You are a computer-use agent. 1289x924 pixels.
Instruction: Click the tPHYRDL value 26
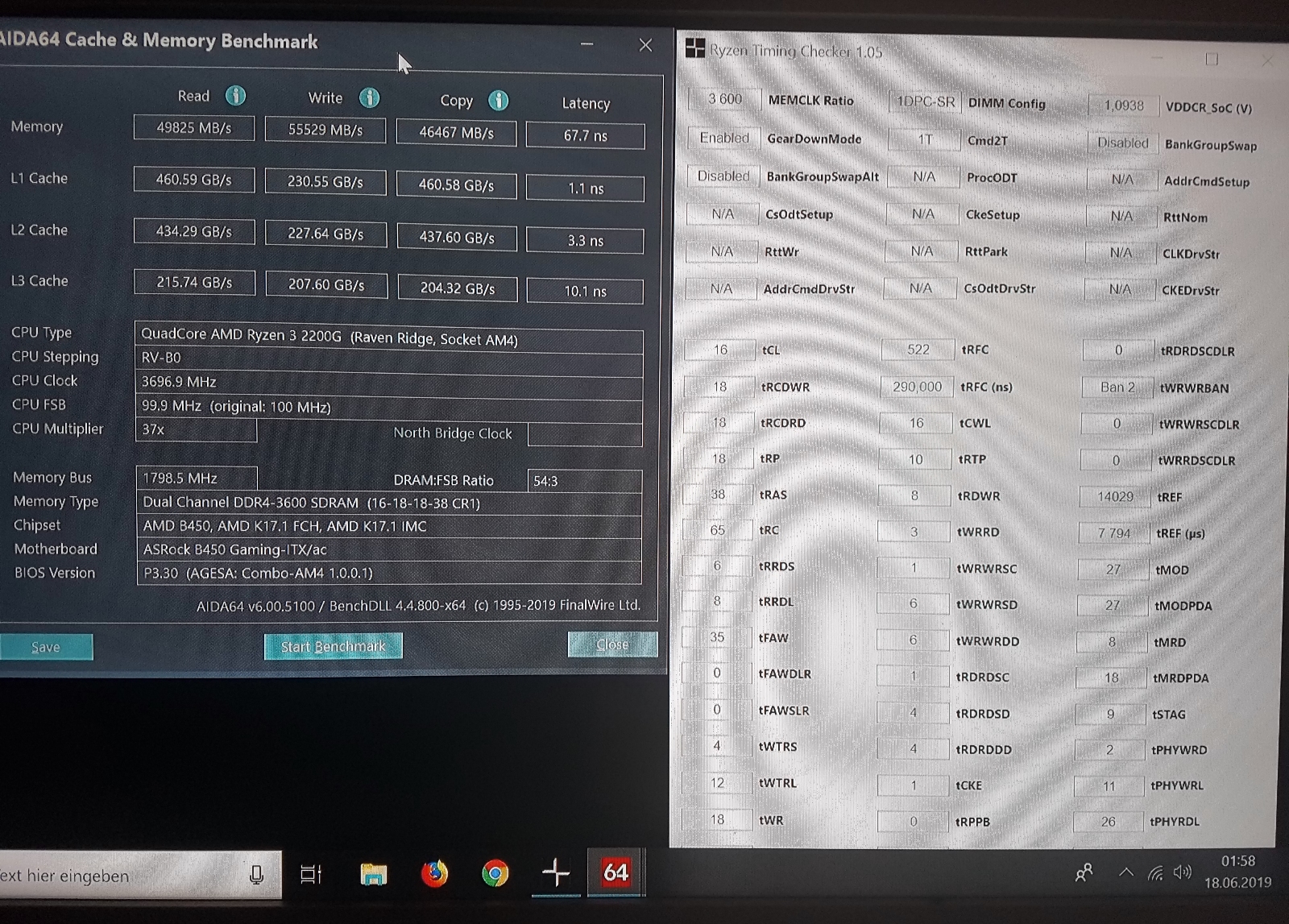[1109, 822]
